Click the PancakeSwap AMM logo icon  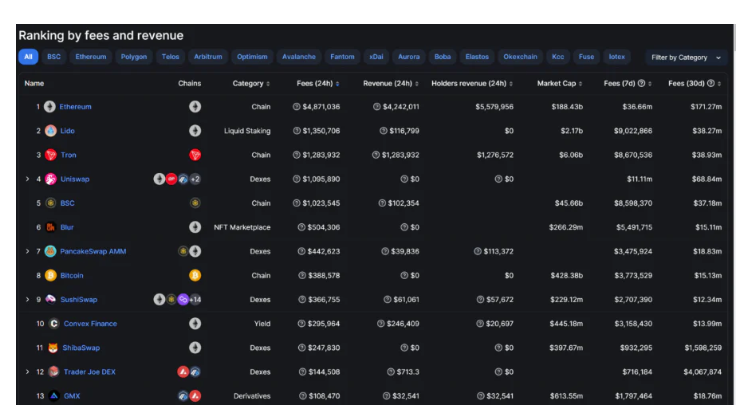pos(50,251)
